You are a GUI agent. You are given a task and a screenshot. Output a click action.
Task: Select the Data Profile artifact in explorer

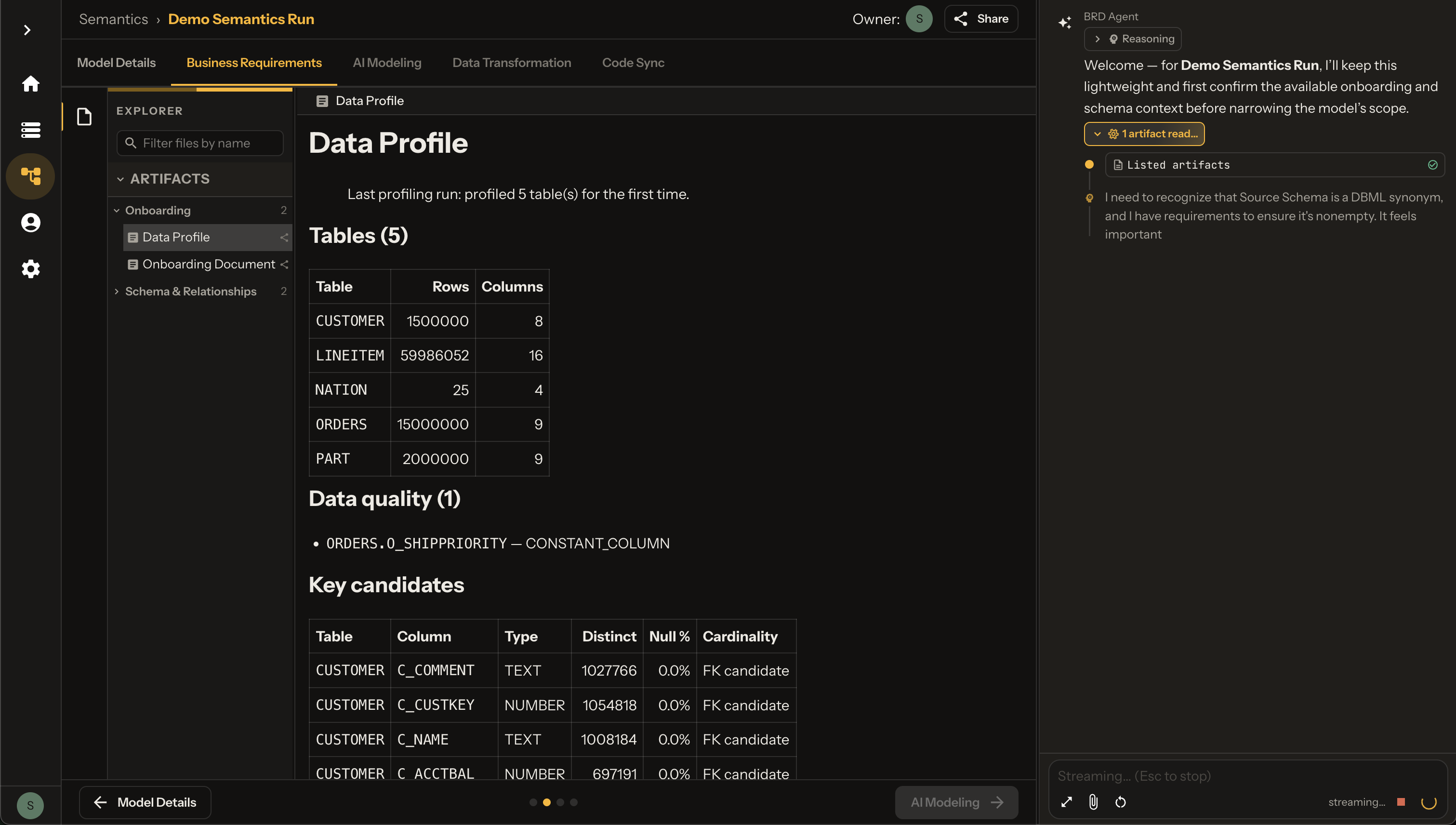208,238
